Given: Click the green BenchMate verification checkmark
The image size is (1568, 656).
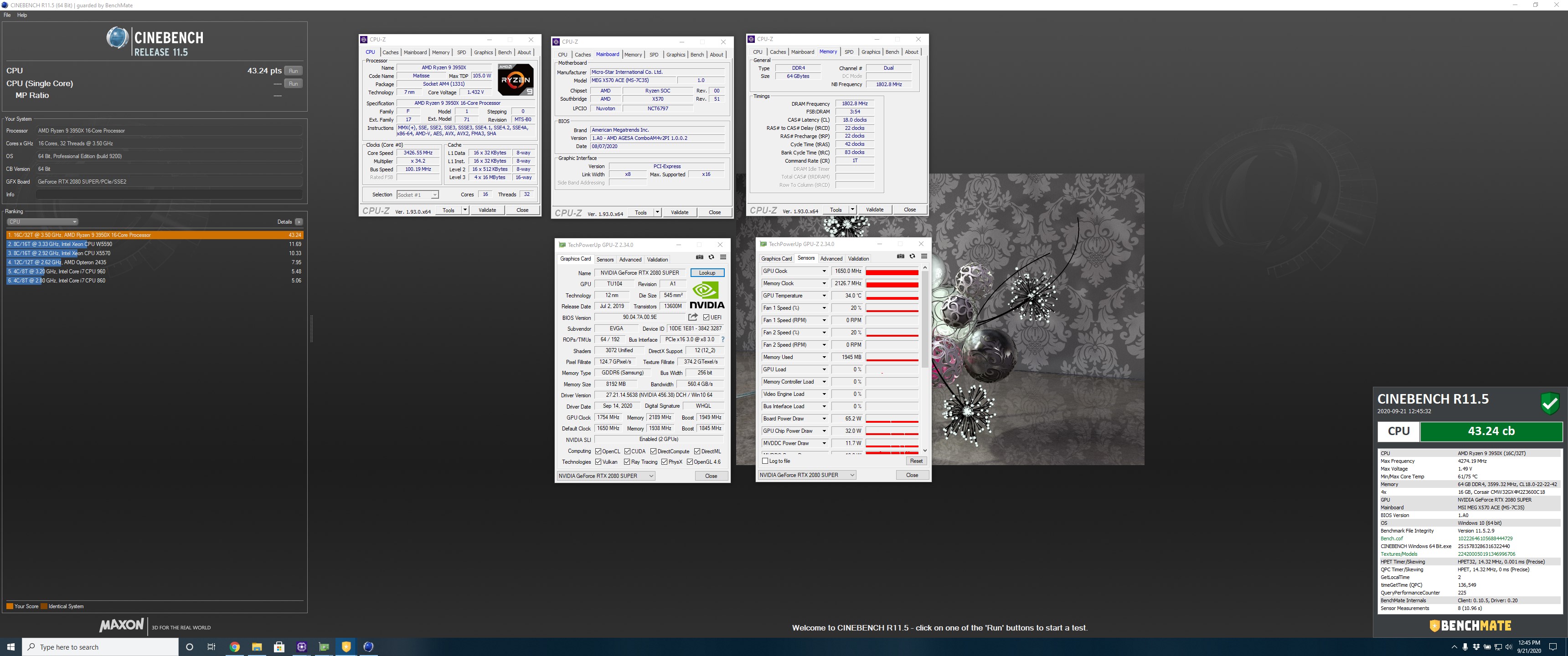Looking at the screenshot, I should pos(1550,404).
